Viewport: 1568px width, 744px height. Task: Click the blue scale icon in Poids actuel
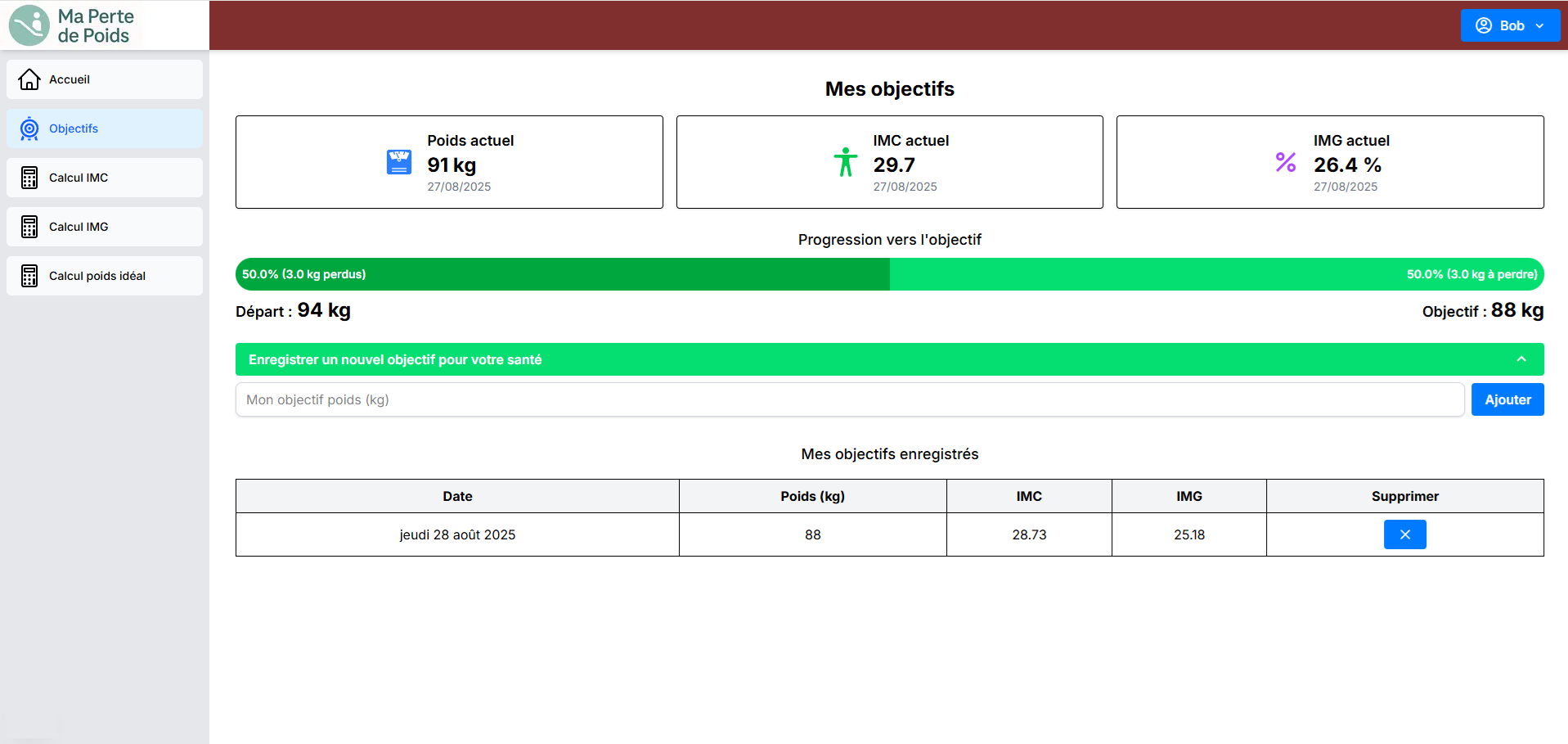tap(399, 162)
